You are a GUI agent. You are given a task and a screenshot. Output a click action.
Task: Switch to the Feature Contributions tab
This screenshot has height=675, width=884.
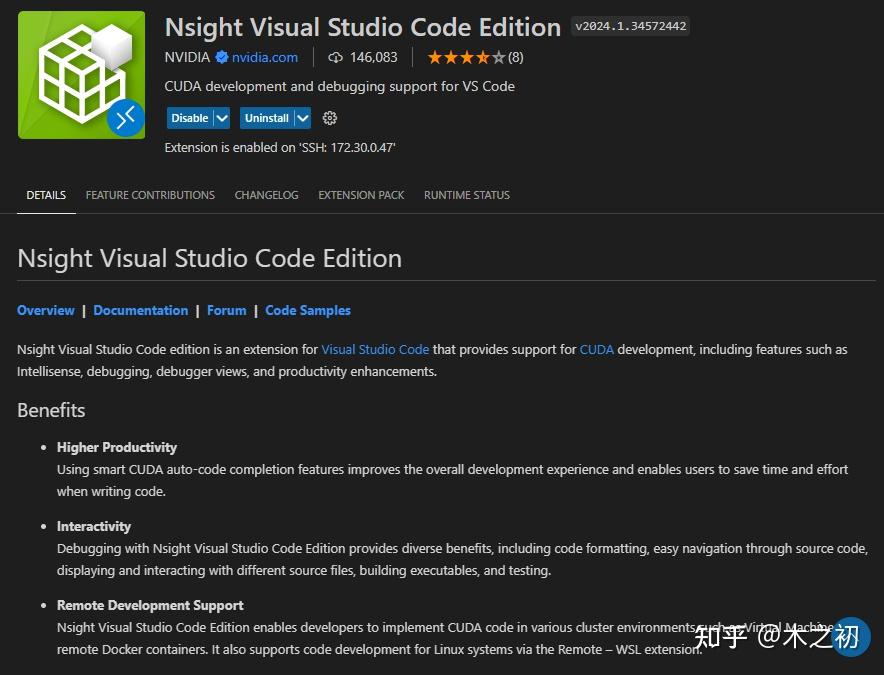(150, 195)
